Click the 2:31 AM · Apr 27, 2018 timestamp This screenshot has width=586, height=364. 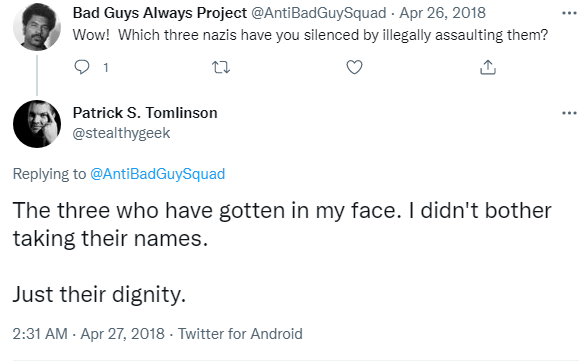(89, 334)
